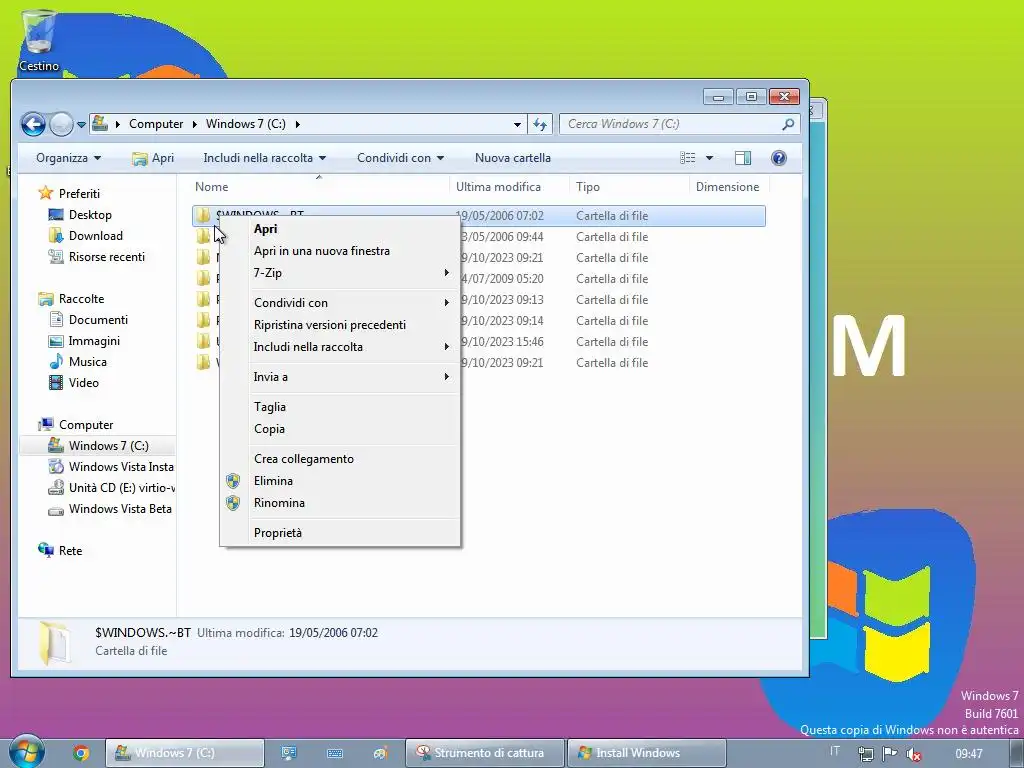Viewport: 1024px width, 768px height.
Task: Toggle the preview pane icon
Action: [743, 158]
